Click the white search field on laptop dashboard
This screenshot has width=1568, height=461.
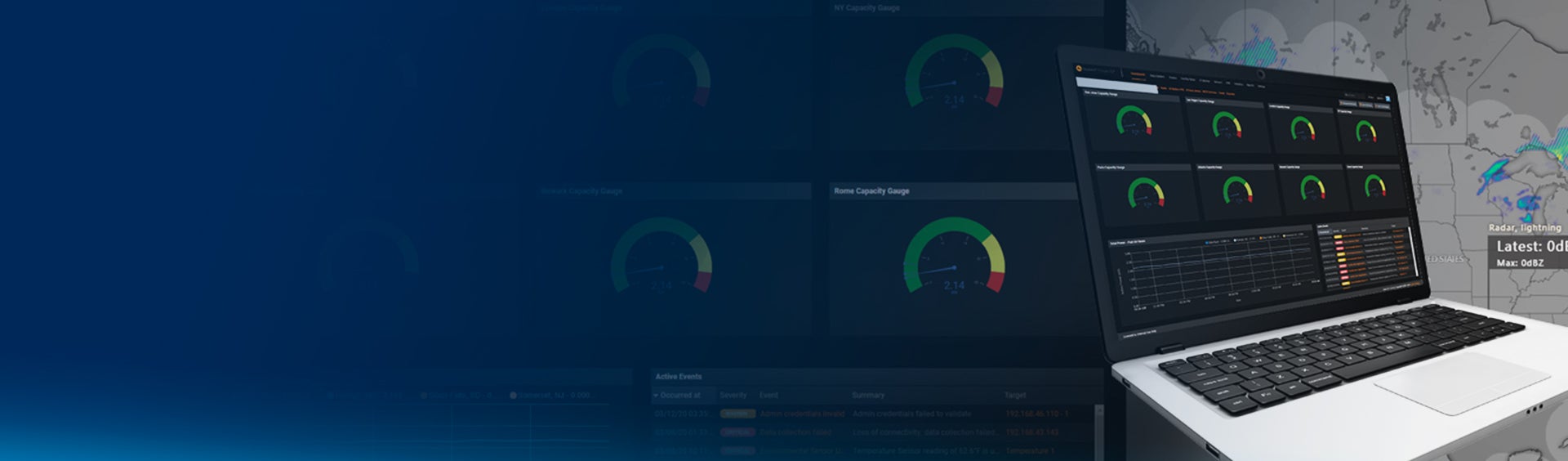tap(1116, 85)
